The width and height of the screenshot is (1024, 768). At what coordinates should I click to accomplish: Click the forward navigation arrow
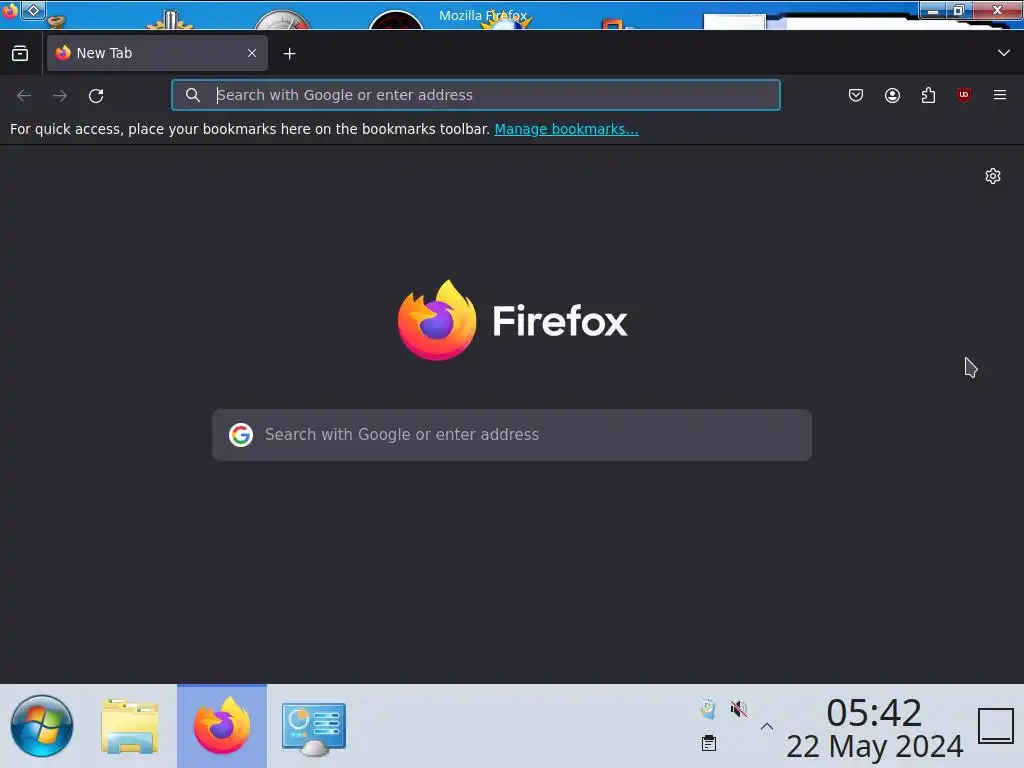coord(60,95)
